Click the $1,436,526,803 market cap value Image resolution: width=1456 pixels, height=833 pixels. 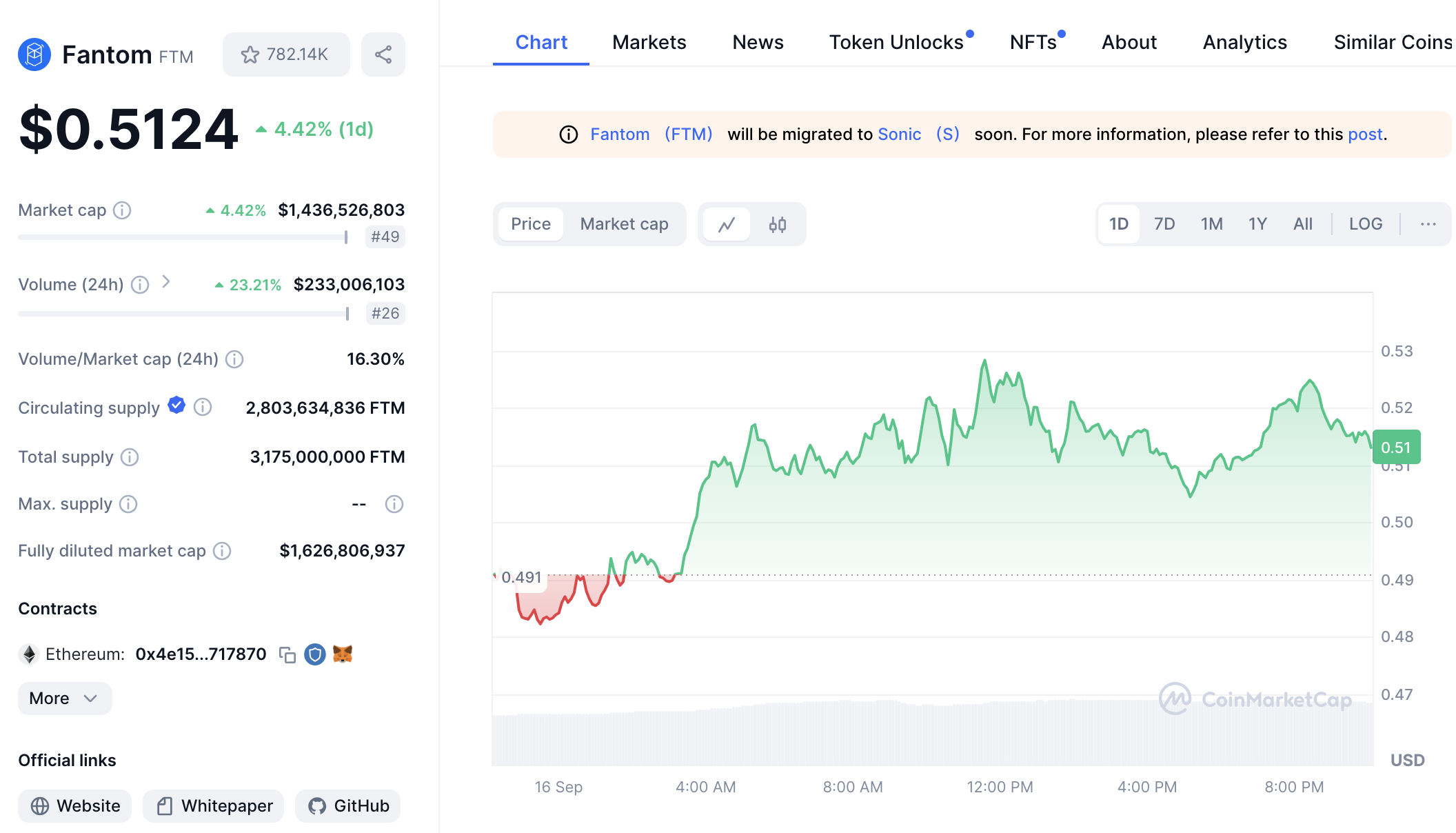click(x=341, y=210)
